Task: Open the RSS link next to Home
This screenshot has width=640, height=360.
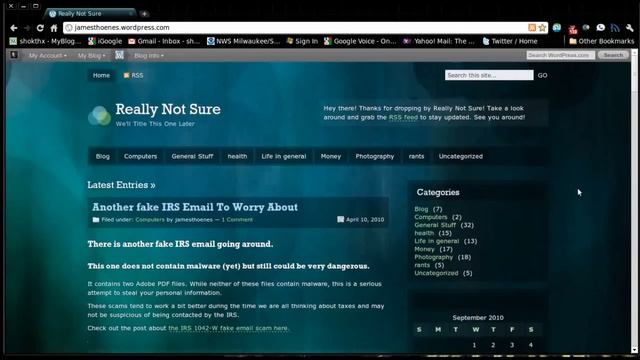Action: click(133, 75)
